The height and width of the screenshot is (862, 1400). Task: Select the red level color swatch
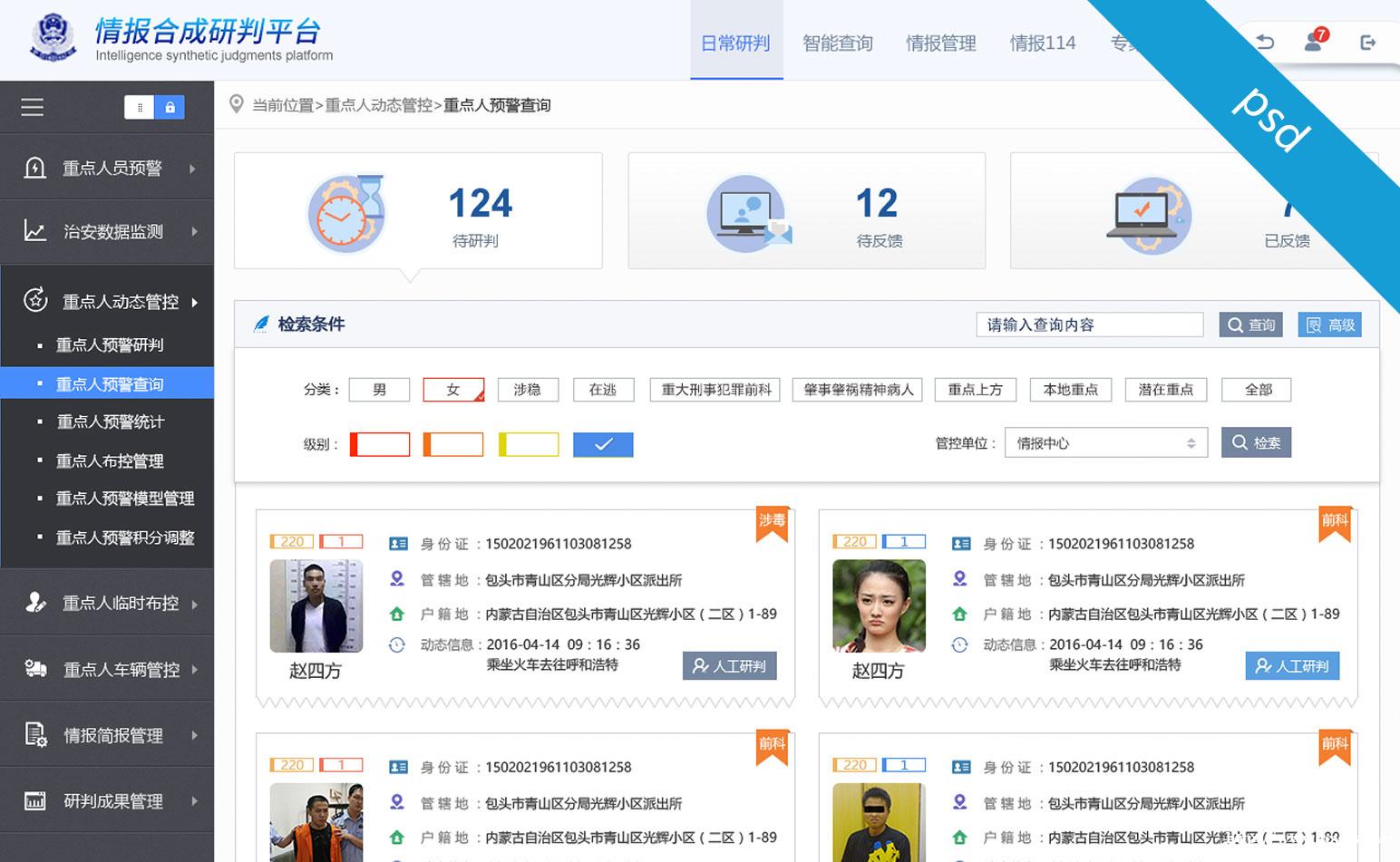pos(379,444)
